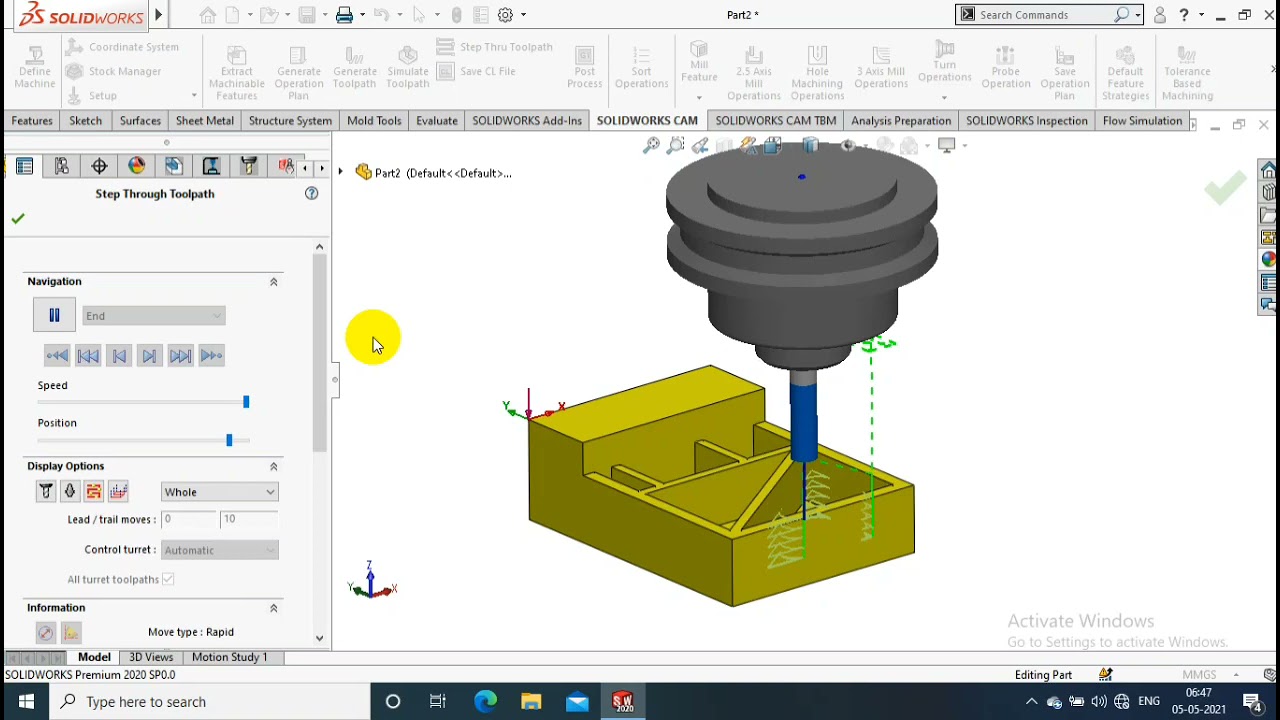
Task: Open Step Through Toolpath help
Action: (312, 193)
